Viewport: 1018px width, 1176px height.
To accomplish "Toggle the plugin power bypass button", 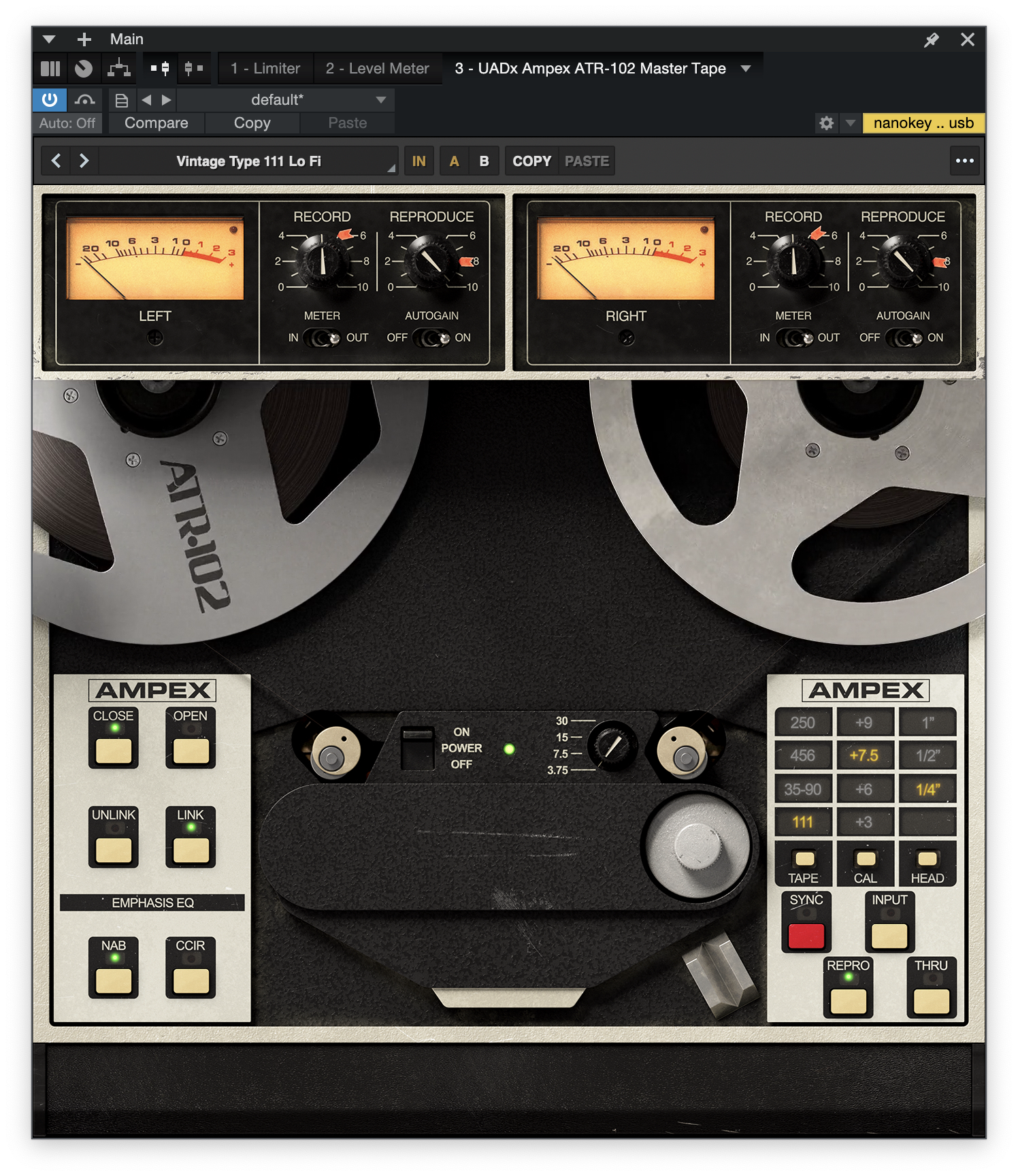I will point(50,100).
